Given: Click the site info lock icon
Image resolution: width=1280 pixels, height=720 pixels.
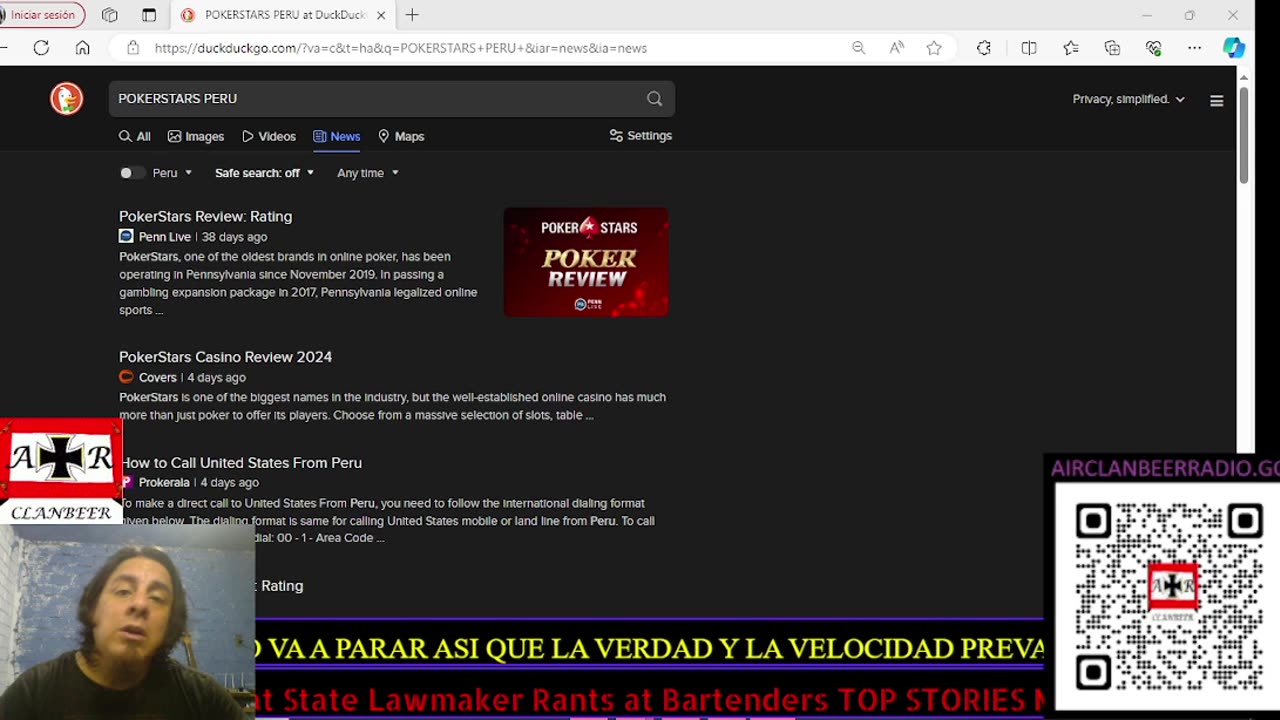Looking at the screenshot, I should (132, 47).
